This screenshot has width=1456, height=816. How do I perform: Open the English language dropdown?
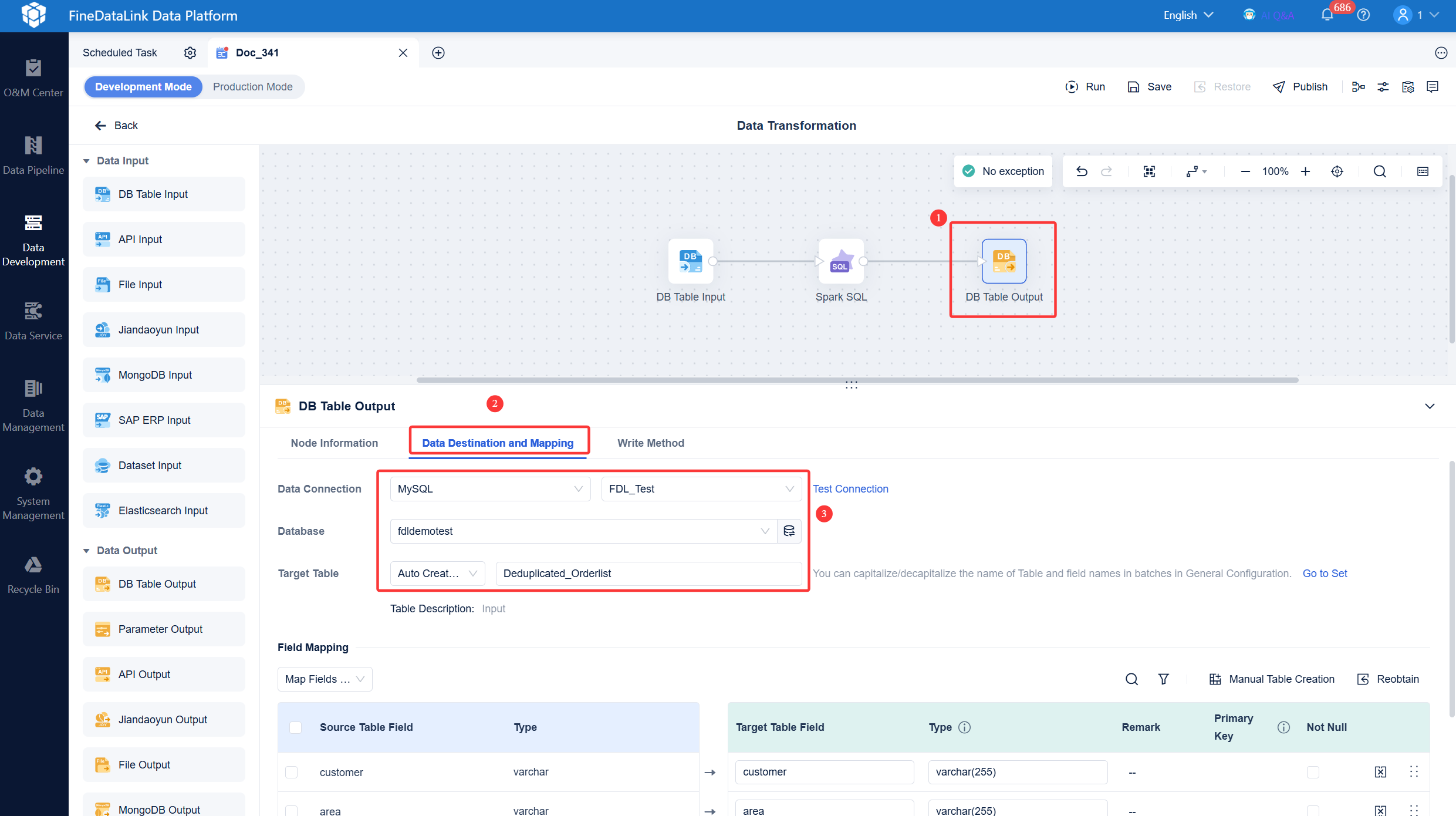[x=1188, y=15]
